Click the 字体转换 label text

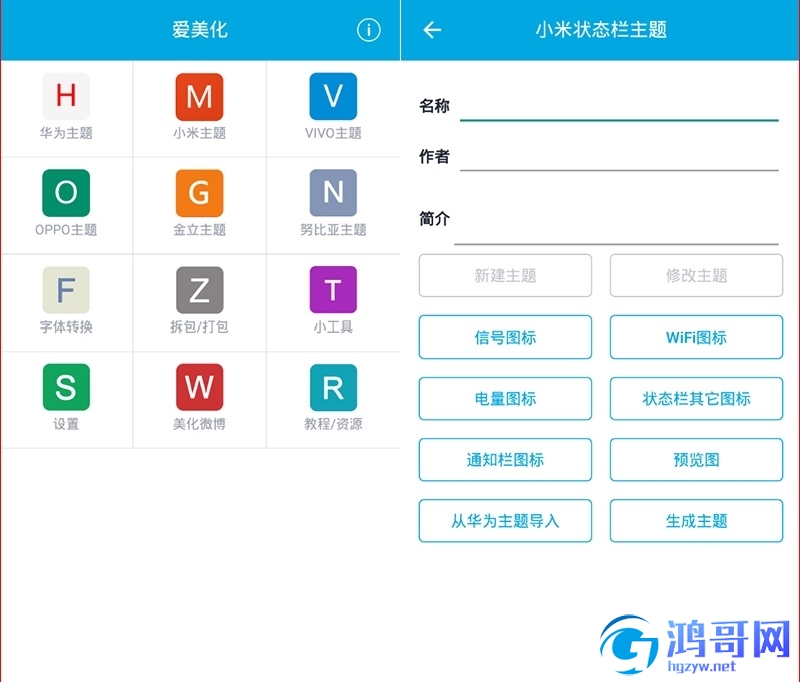(x=66, y=326)
